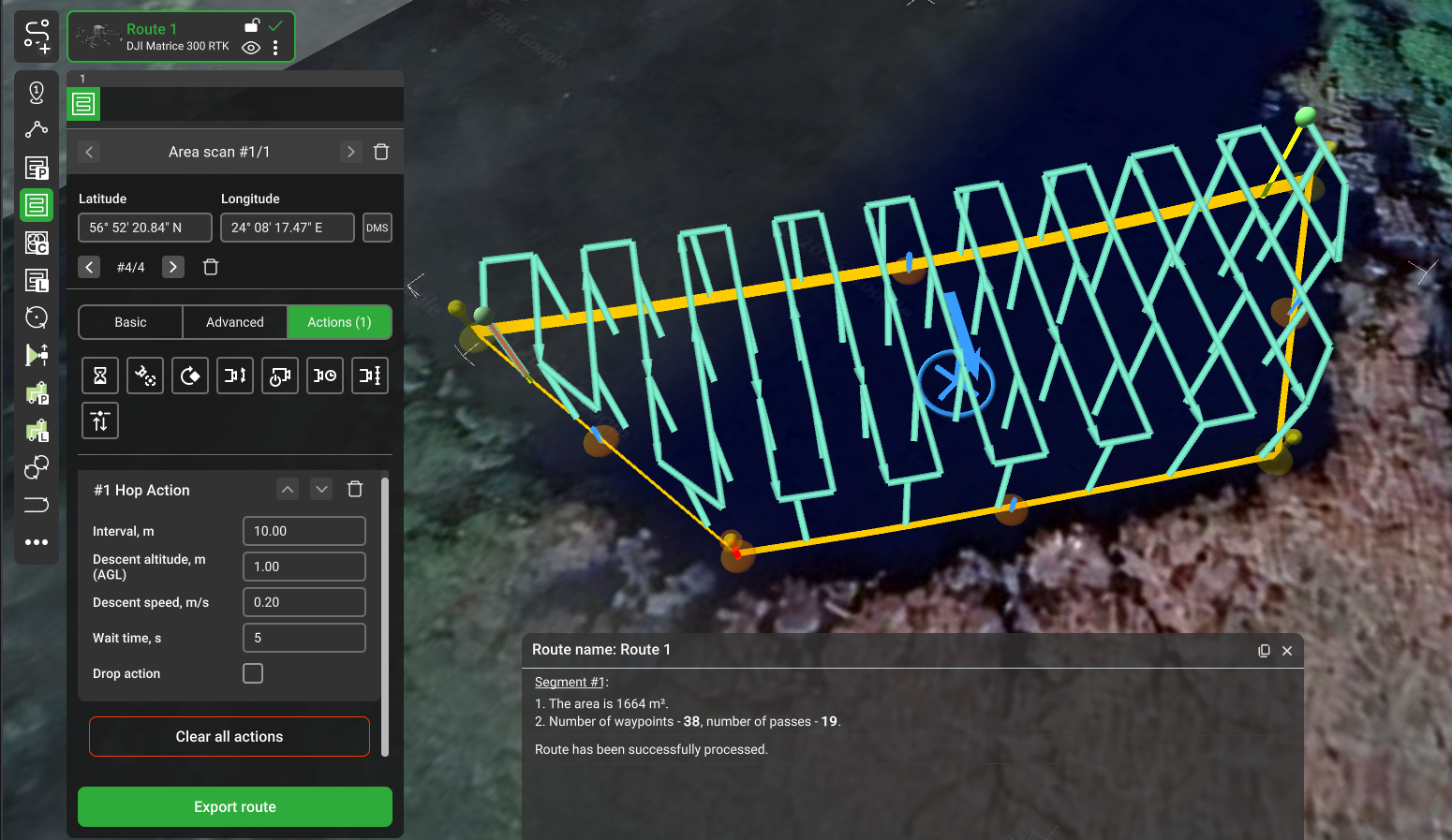Click the Export route button
Screen dimensions: 1452x840
click(235, 807)
